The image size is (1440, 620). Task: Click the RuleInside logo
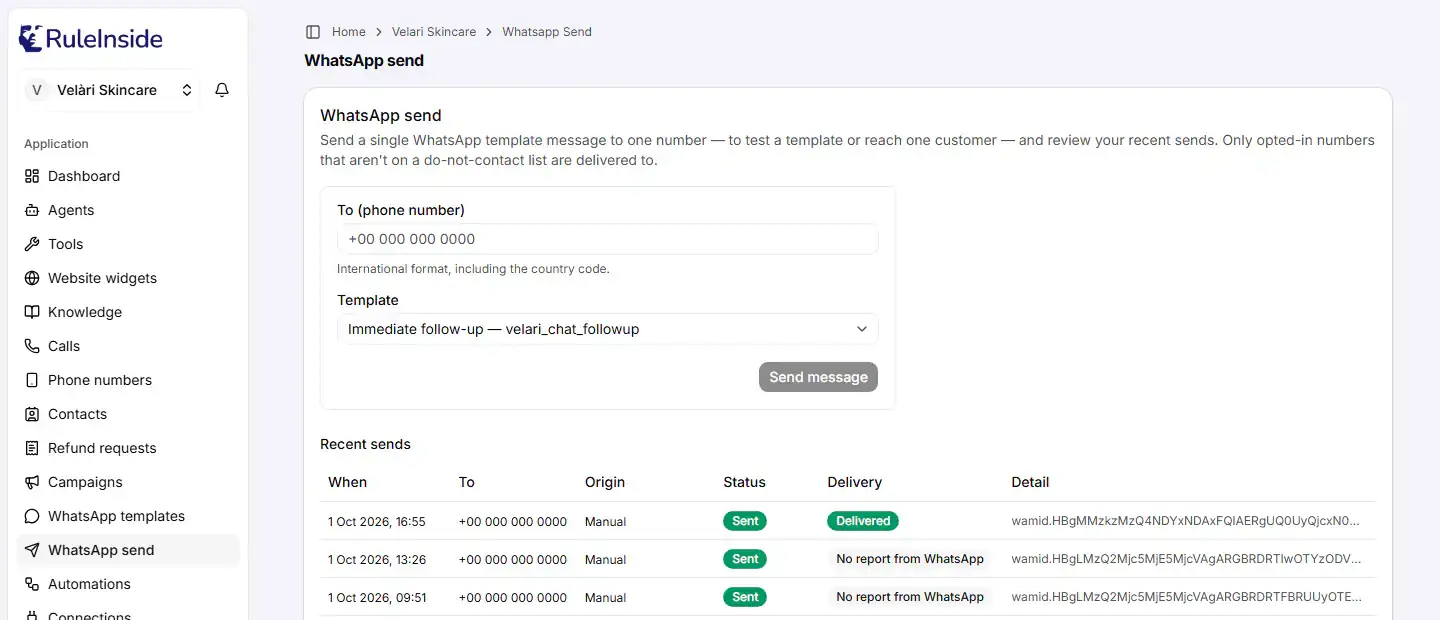[90, 39]
